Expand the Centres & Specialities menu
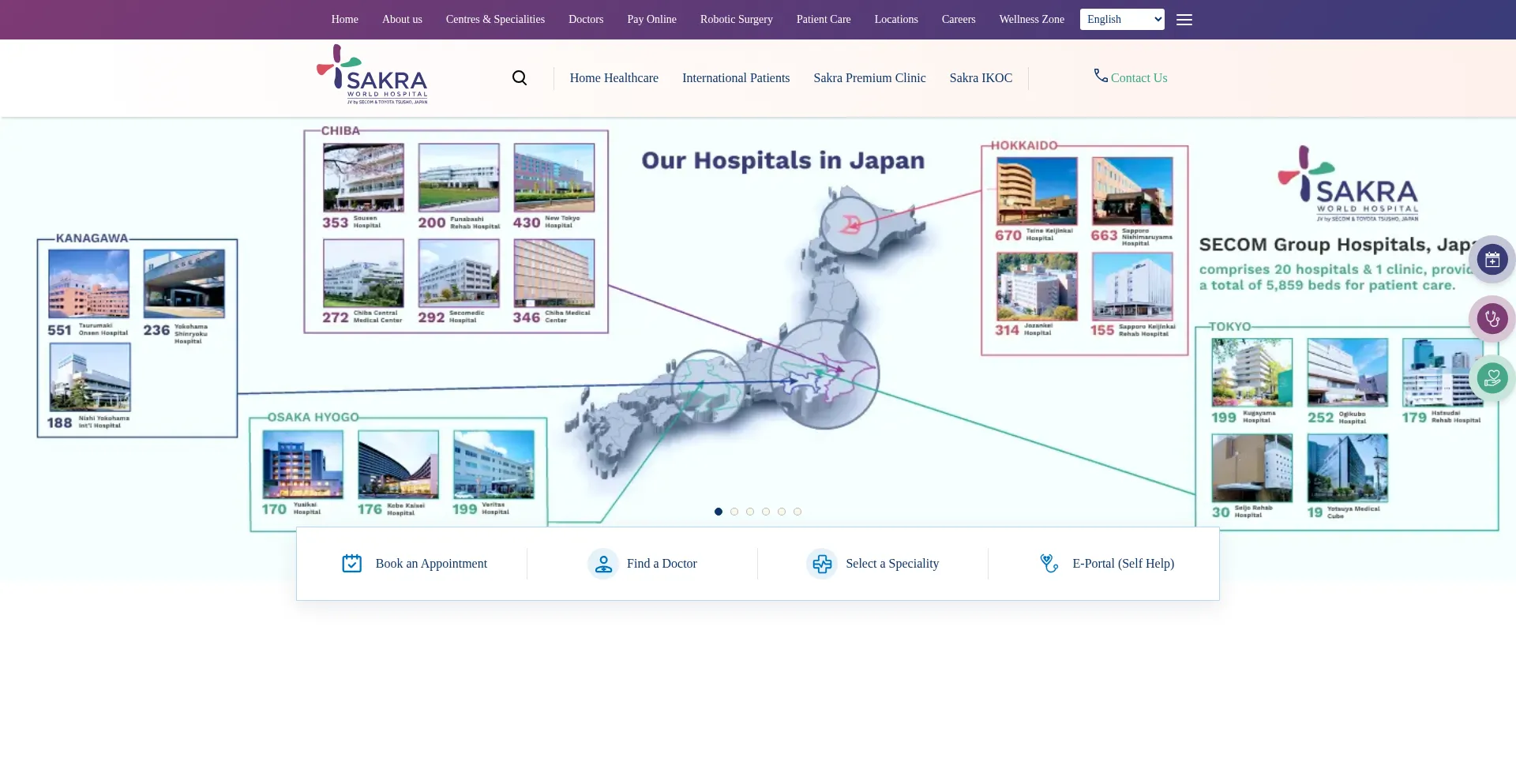 (495, 20)
